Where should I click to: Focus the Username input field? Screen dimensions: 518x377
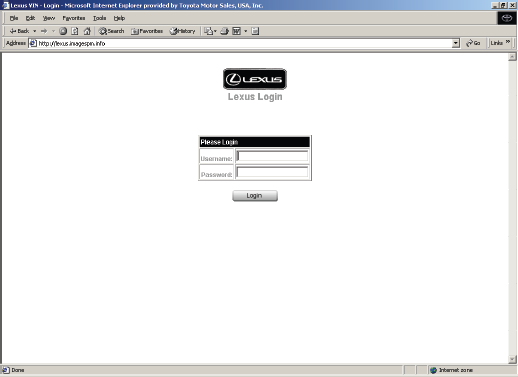[272, 156]
